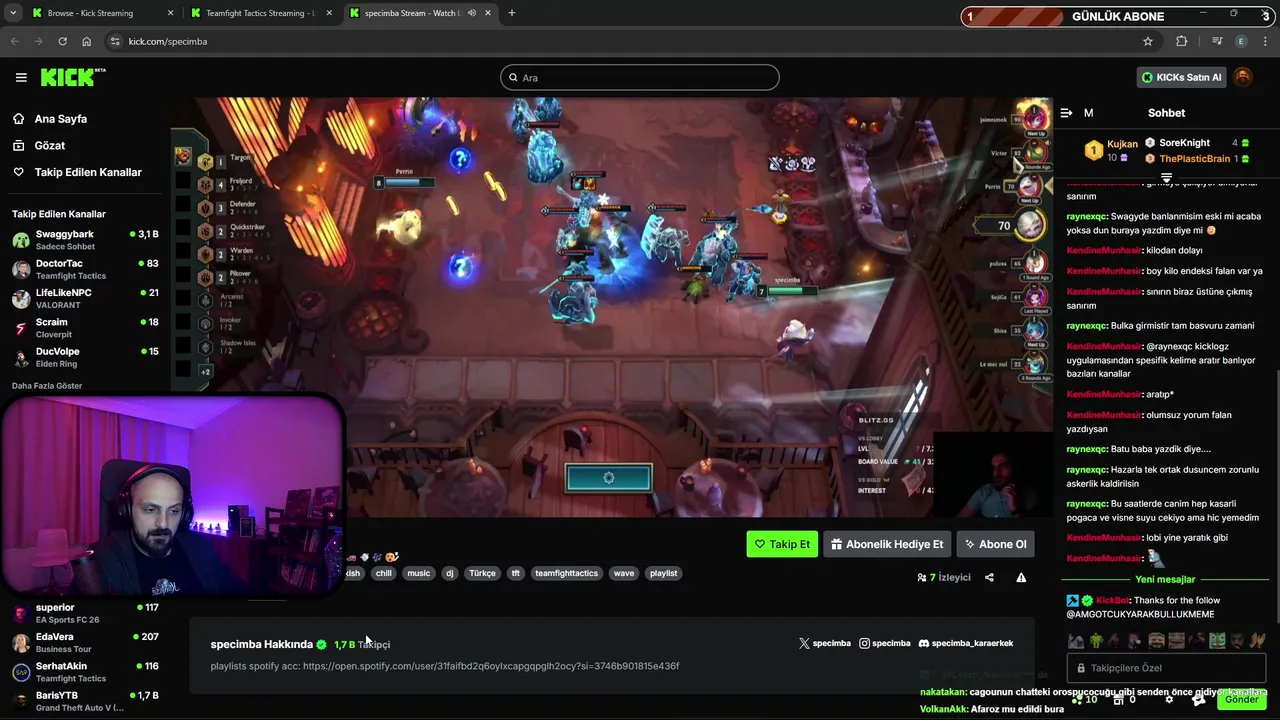Open the hamburger sidebar menu
This screenshot has height=720, width=1280.
(x=21, y=77)
